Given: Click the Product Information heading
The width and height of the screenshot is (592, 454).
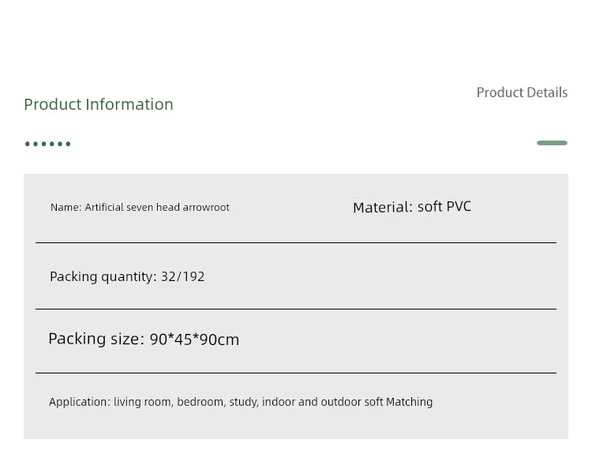Looking at the screenshot, I should pyautogui.click(x=99, y=104).
